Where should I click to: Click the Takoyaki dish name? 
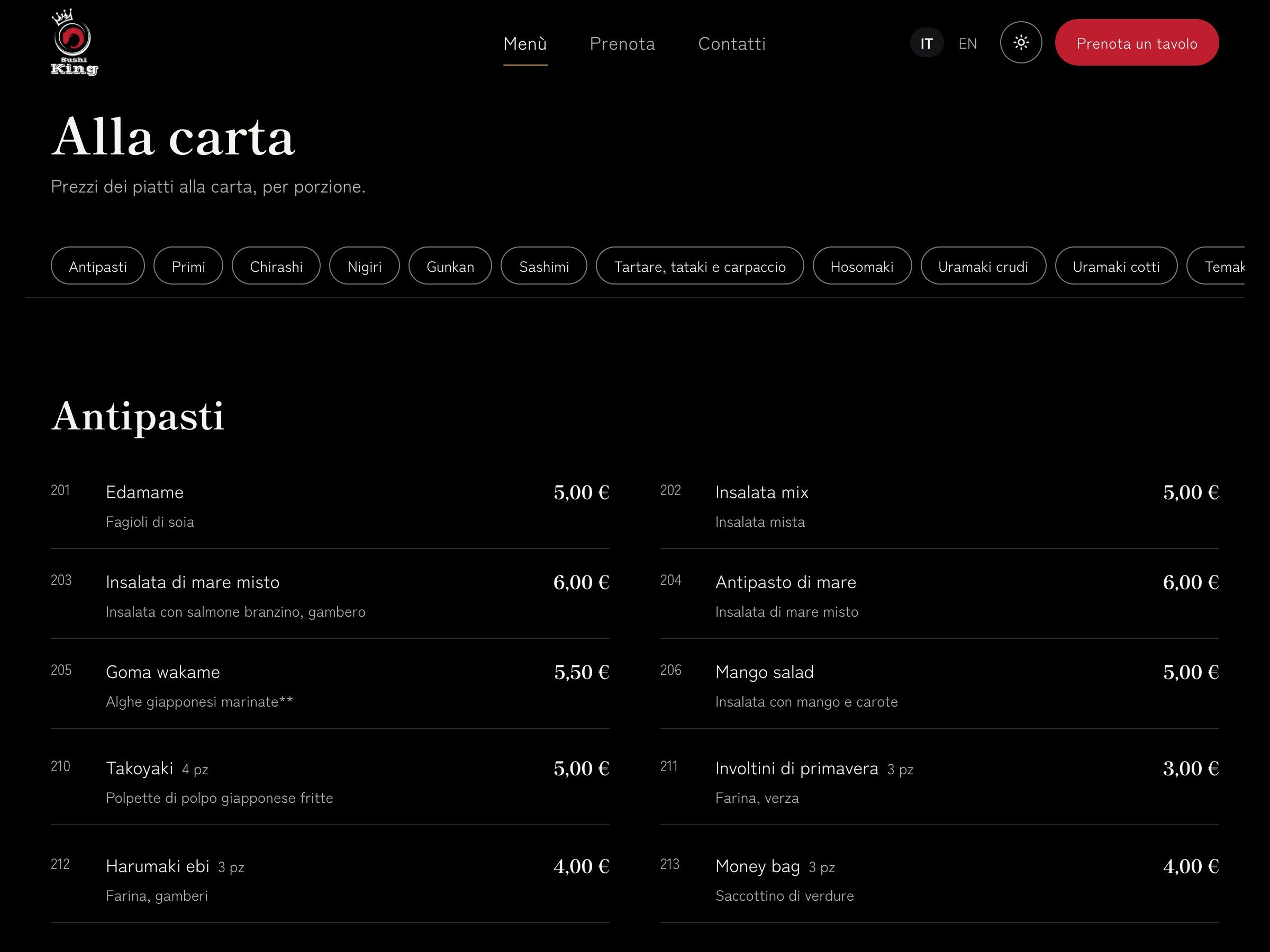(140, 768)
